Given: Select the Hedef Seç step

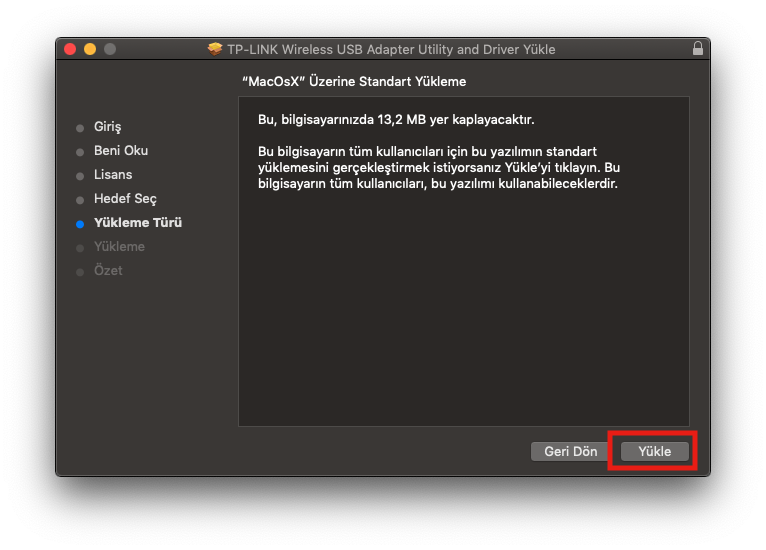Looking at the screenshot, I should (125, 199).
